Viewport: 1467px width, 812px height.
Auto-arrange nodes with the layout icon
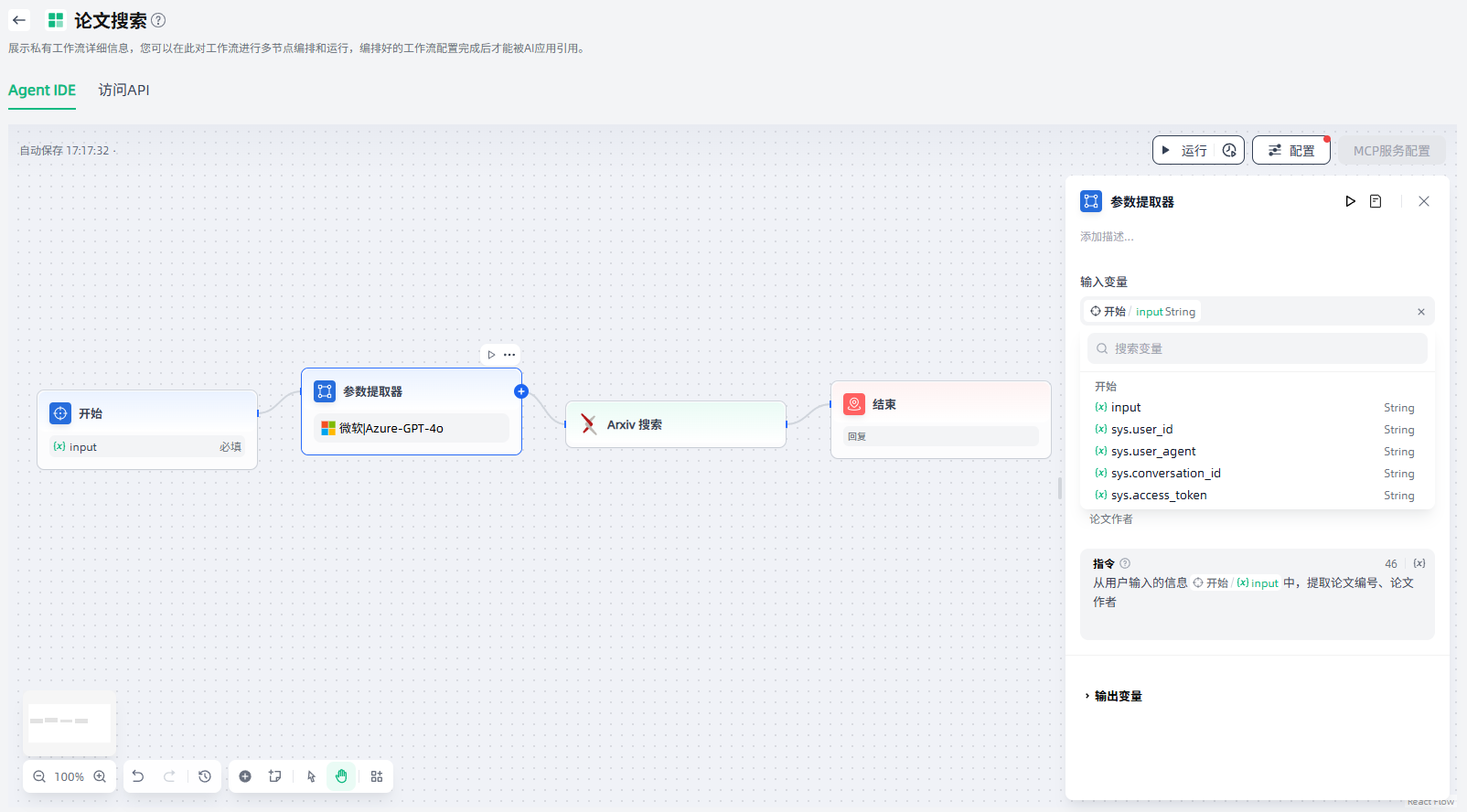pos(377,776)
